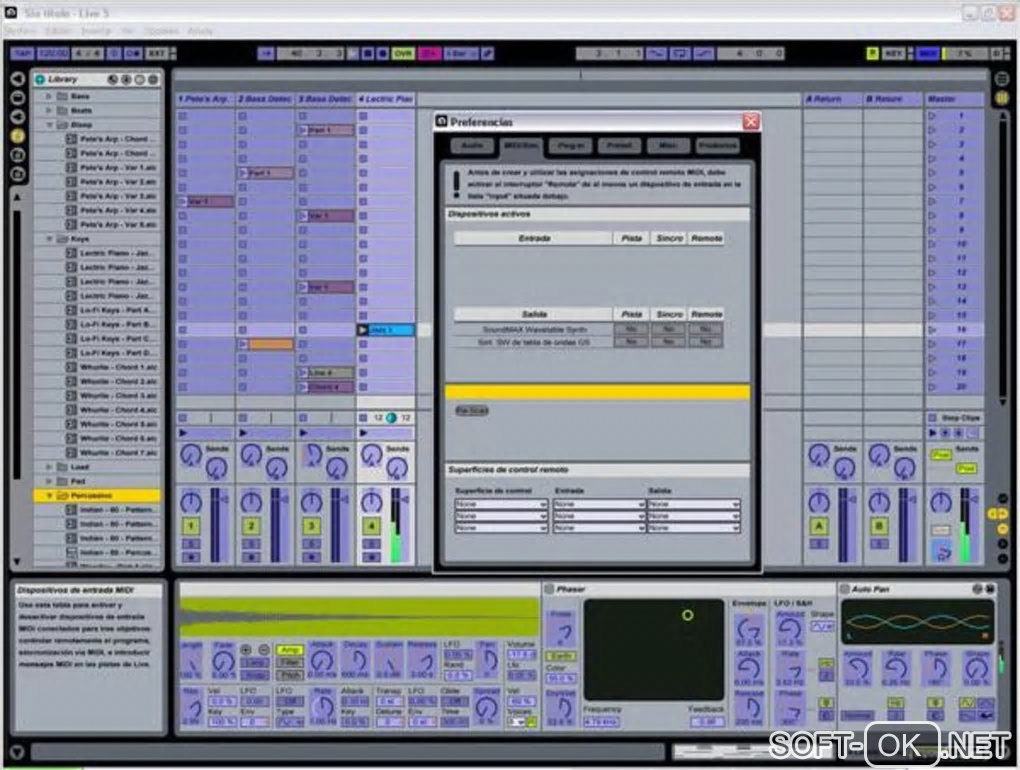Select the highlighted Percussion folder

click(96, 496)
